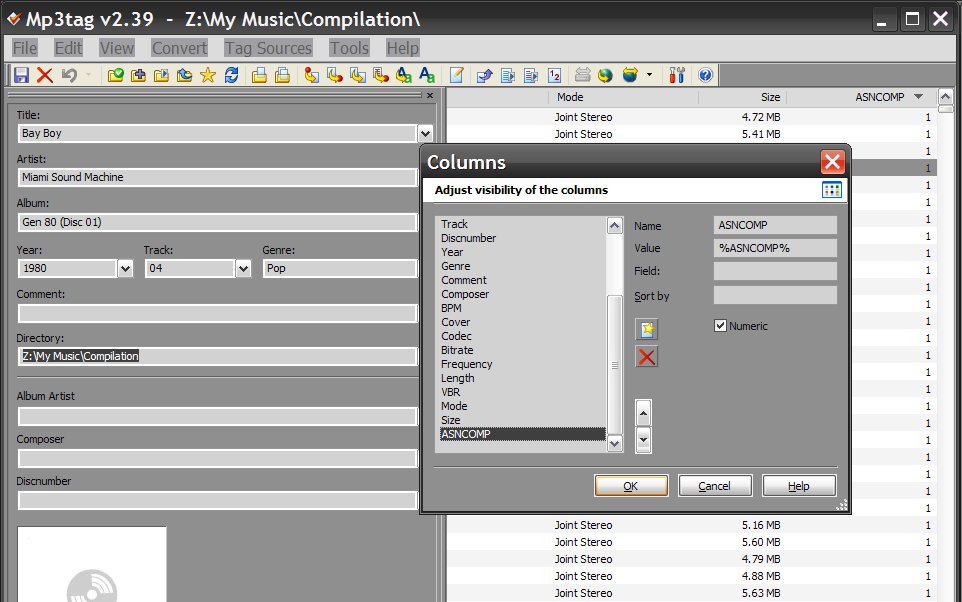The width and height of the screenshot is (962, 602).
Task: Add directory using folder plus icon
Action: (x=139, y=75)
